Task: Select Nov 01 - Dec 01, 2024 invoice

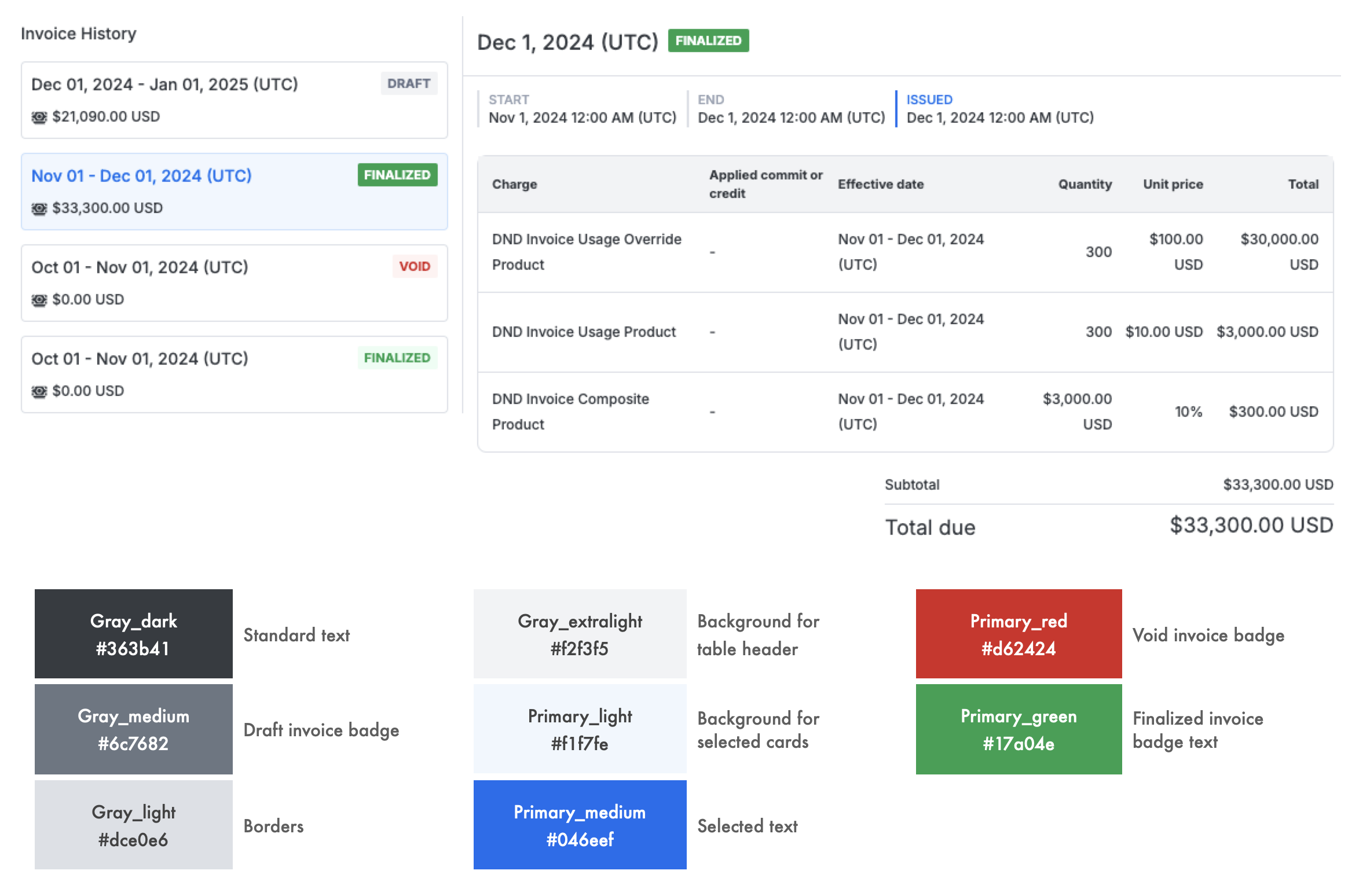Action: [x=141, y=176]
